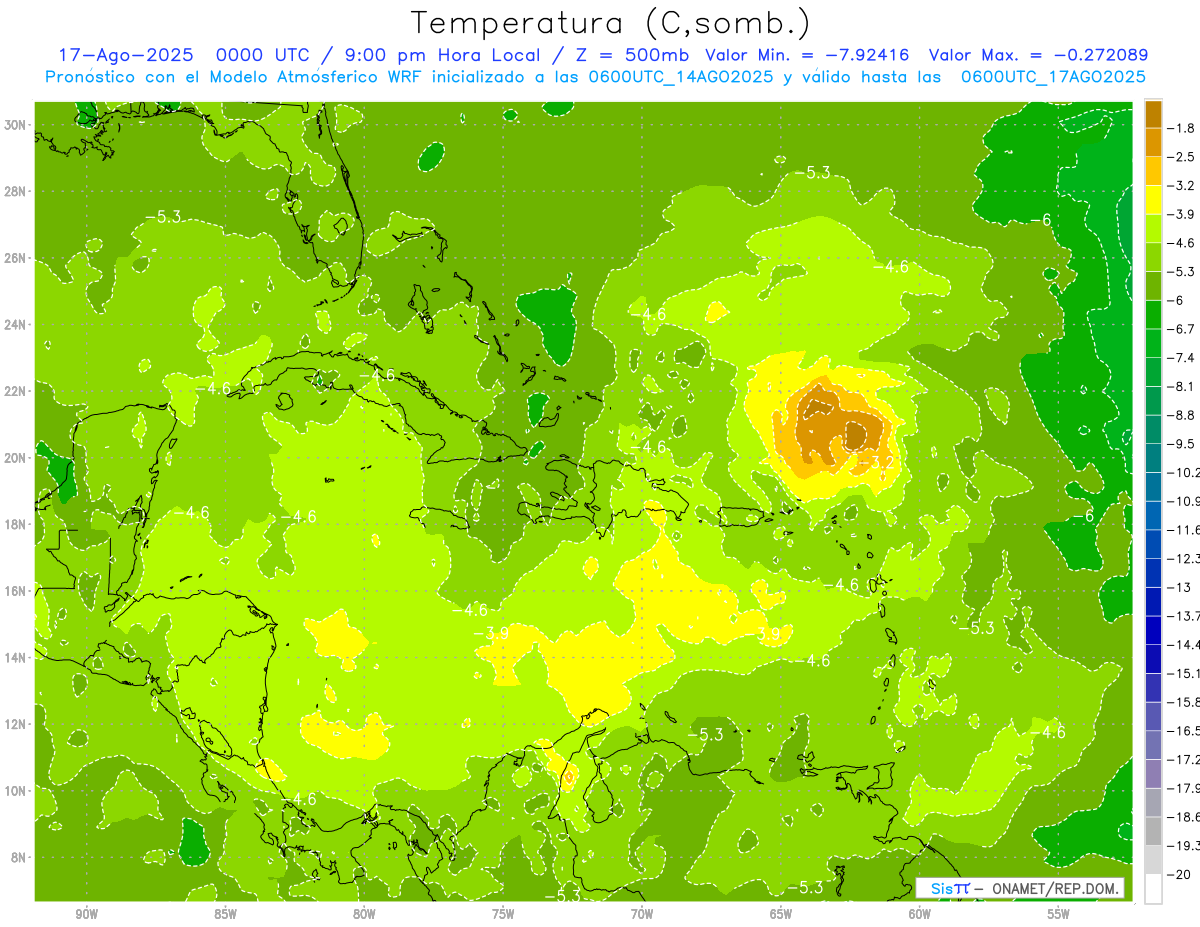This screenshot has height=927, width=1200.
Task: Click the '0600UTC_14AGO2025' initialization timestamp
Action: tap(680, 77)
